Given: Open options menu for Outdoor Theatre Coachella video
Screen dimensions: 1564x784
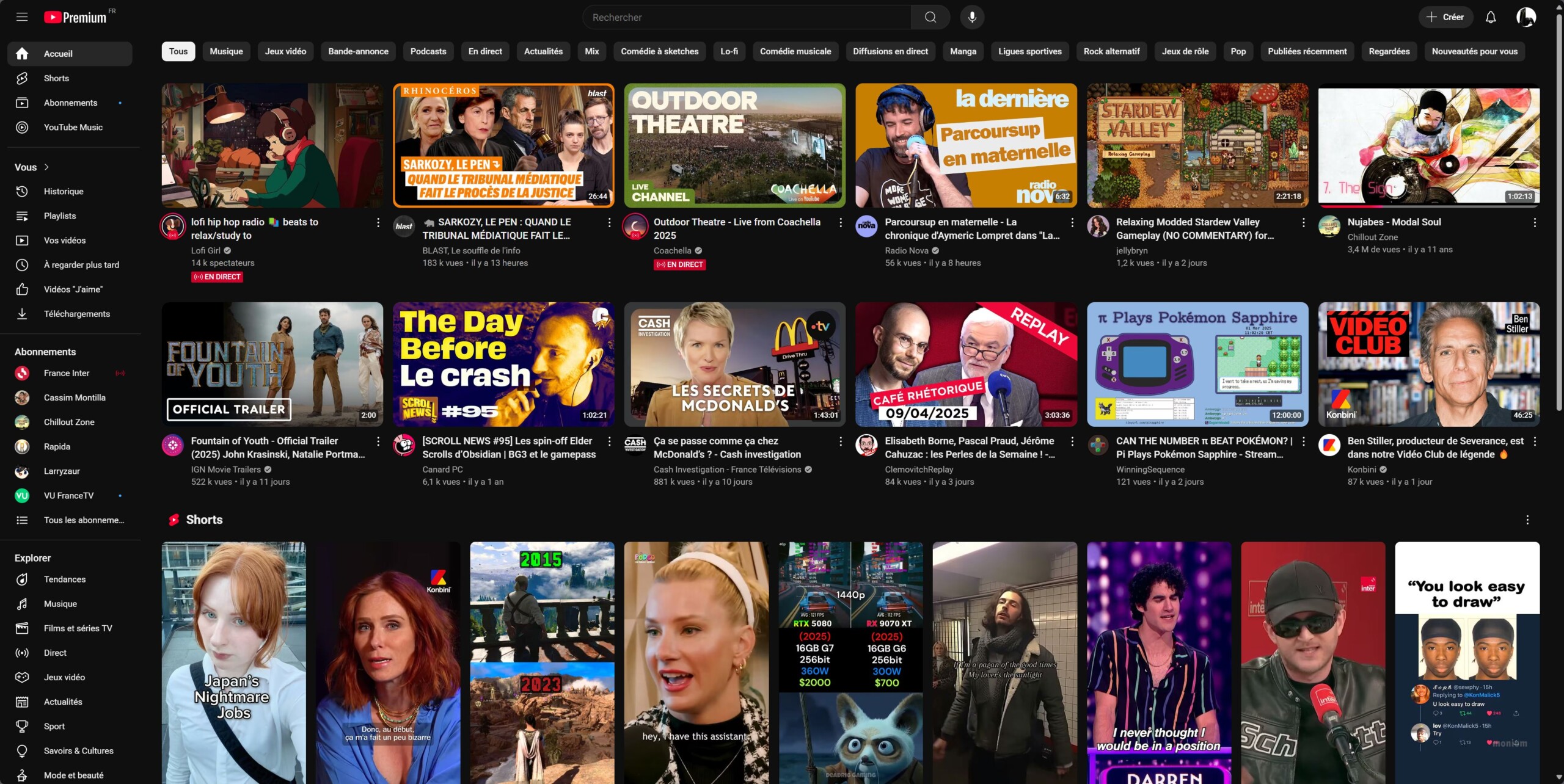Looking at the screenshot, I should 841,223.
